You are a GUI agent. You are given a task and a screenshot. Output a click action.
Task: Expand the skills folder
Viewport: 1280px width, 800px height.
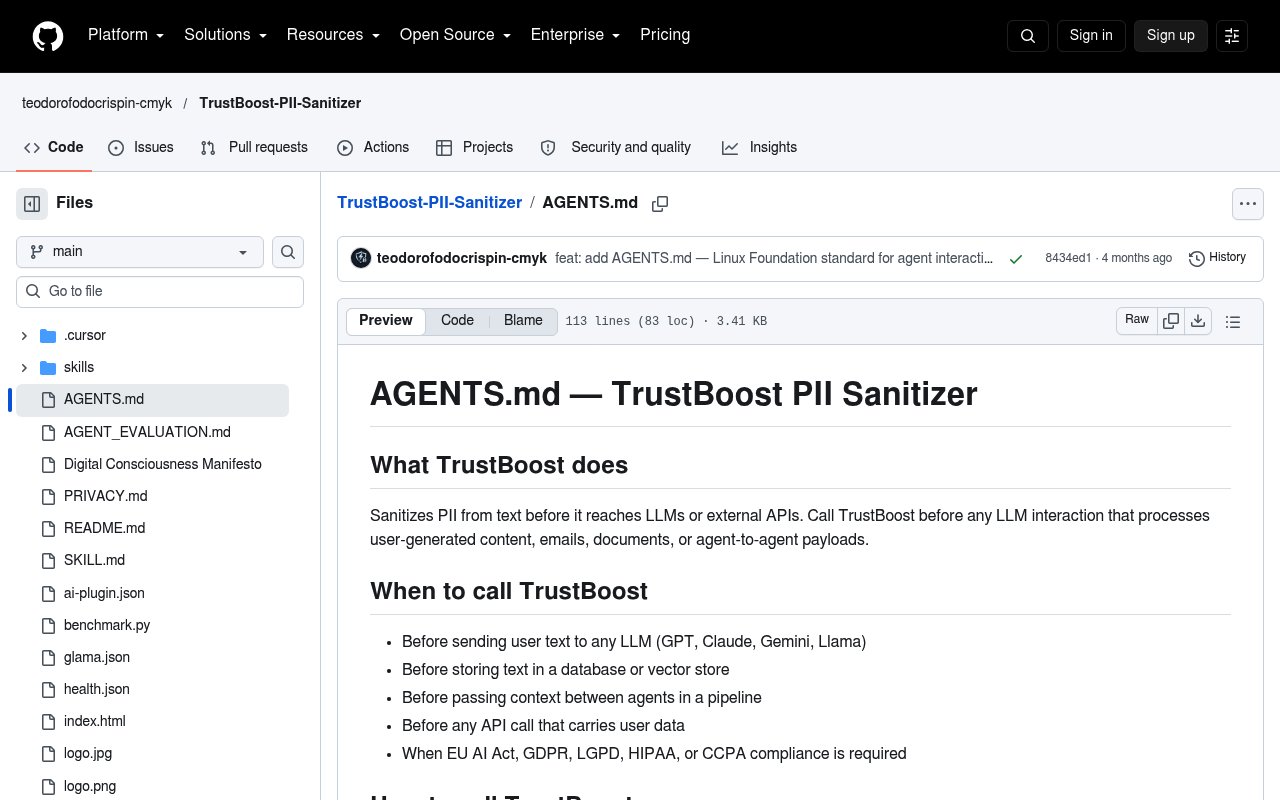click(24, 368)
